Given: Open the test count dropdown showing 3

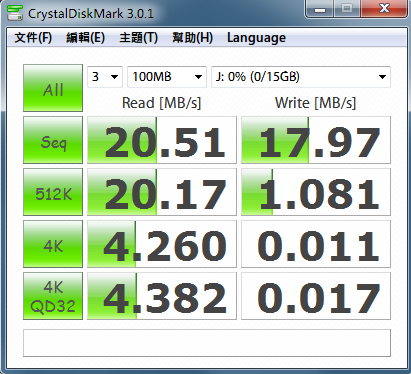Looking at the screenshot, I should point(105,77).
